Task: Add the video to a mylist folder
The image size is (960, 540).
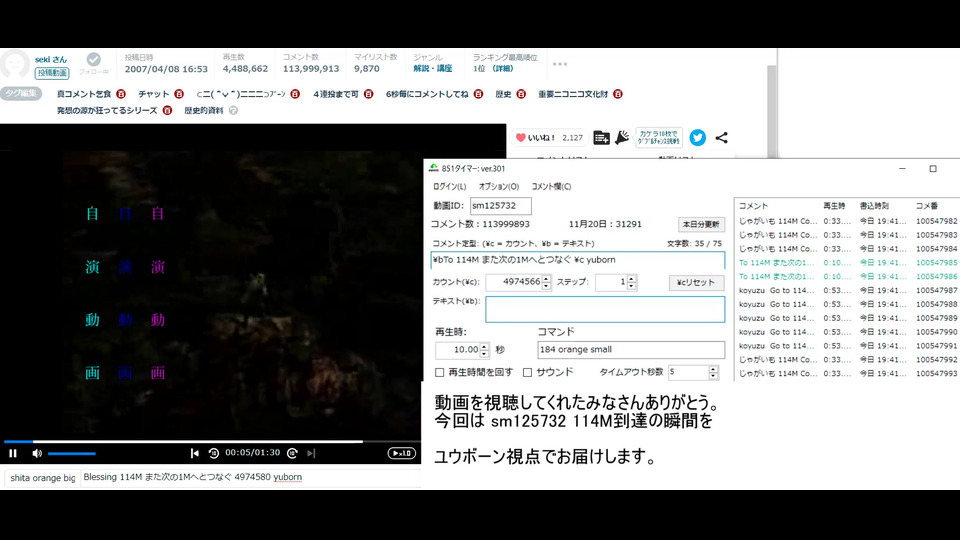Action: tap(601, 138)
